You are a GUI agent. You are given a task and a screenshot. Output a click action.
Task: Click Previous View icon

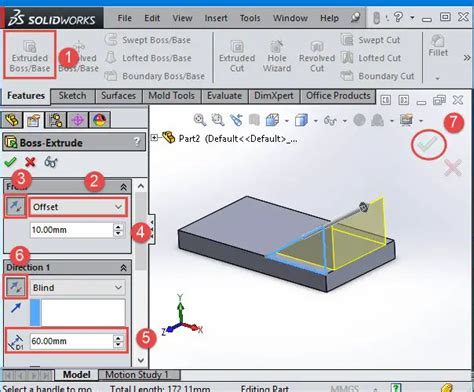coord(236,120)
